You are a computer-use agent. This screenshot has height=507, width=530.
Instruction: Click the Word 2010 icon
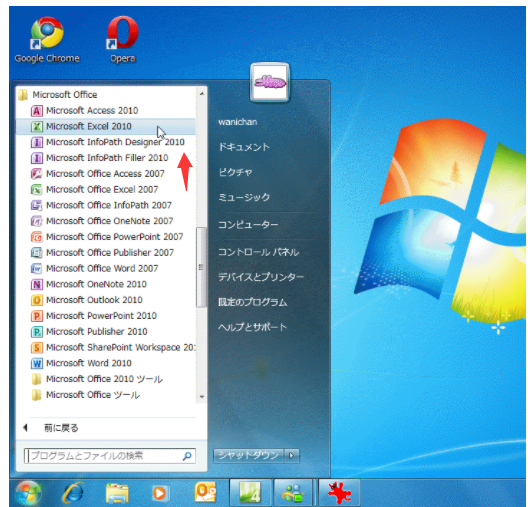coord(37,363)
